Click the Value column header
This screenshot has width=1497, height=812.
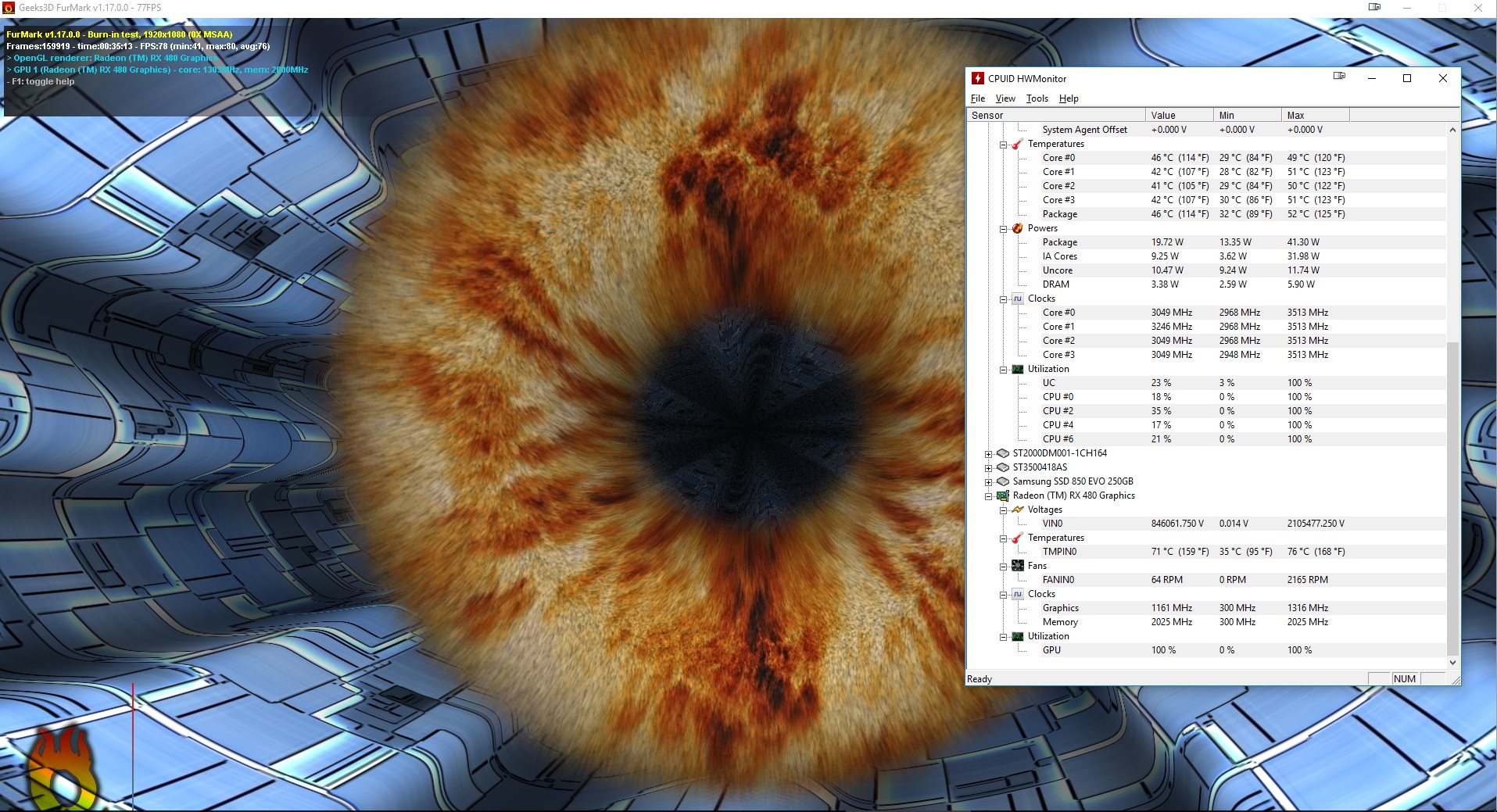[x=1178, y=115]
